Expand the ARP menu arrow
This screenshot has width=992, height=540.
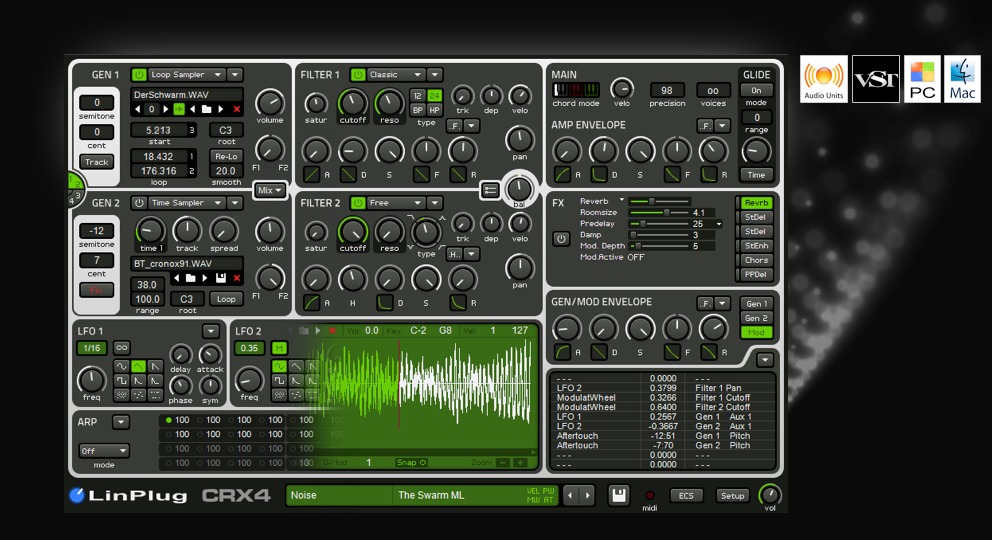120,422
